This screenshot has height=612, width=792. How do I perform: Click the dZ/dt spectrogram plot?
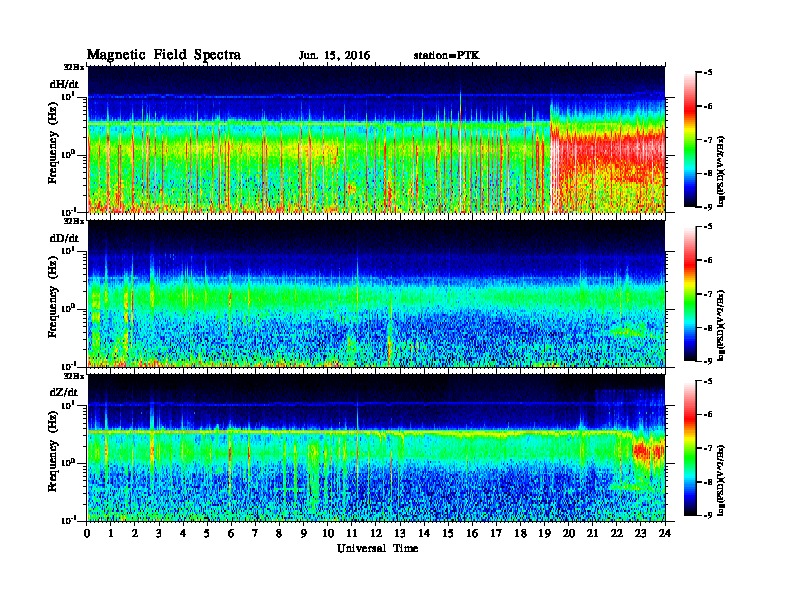(376, 448)
